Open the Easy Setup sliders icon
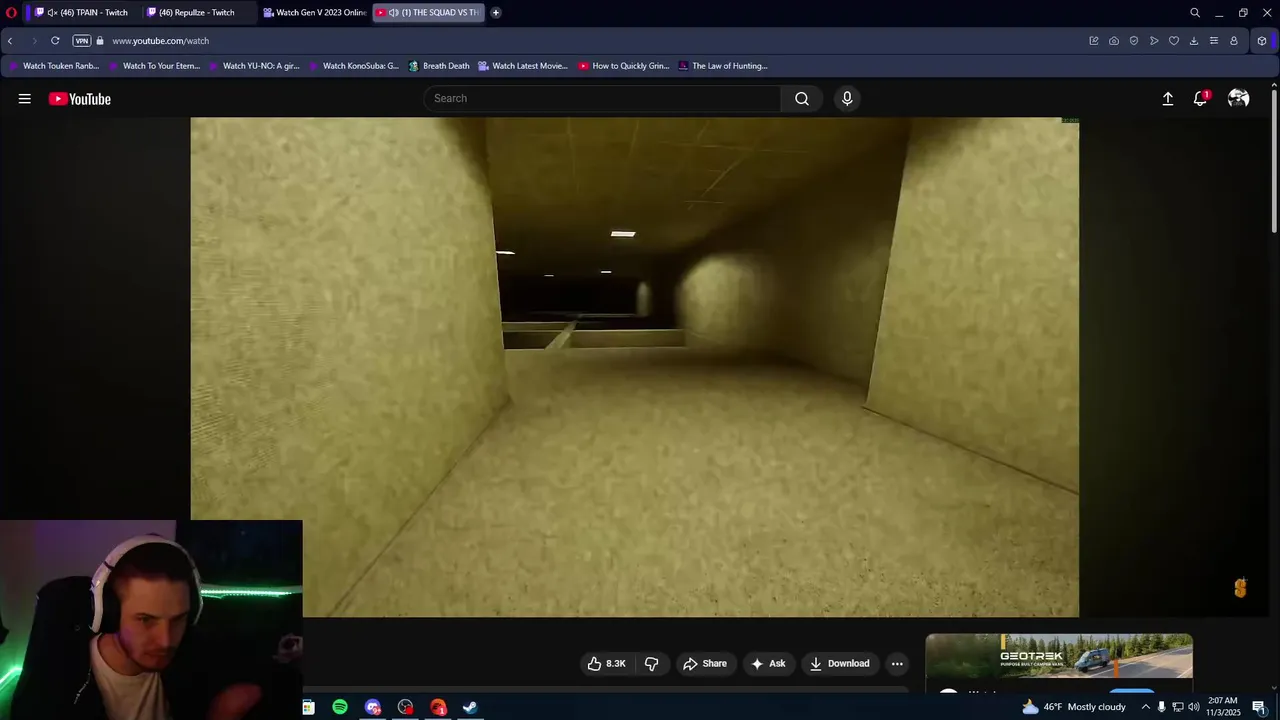Image resolution: width=1280 pixels, height=720 pixels. point(1214,41)
